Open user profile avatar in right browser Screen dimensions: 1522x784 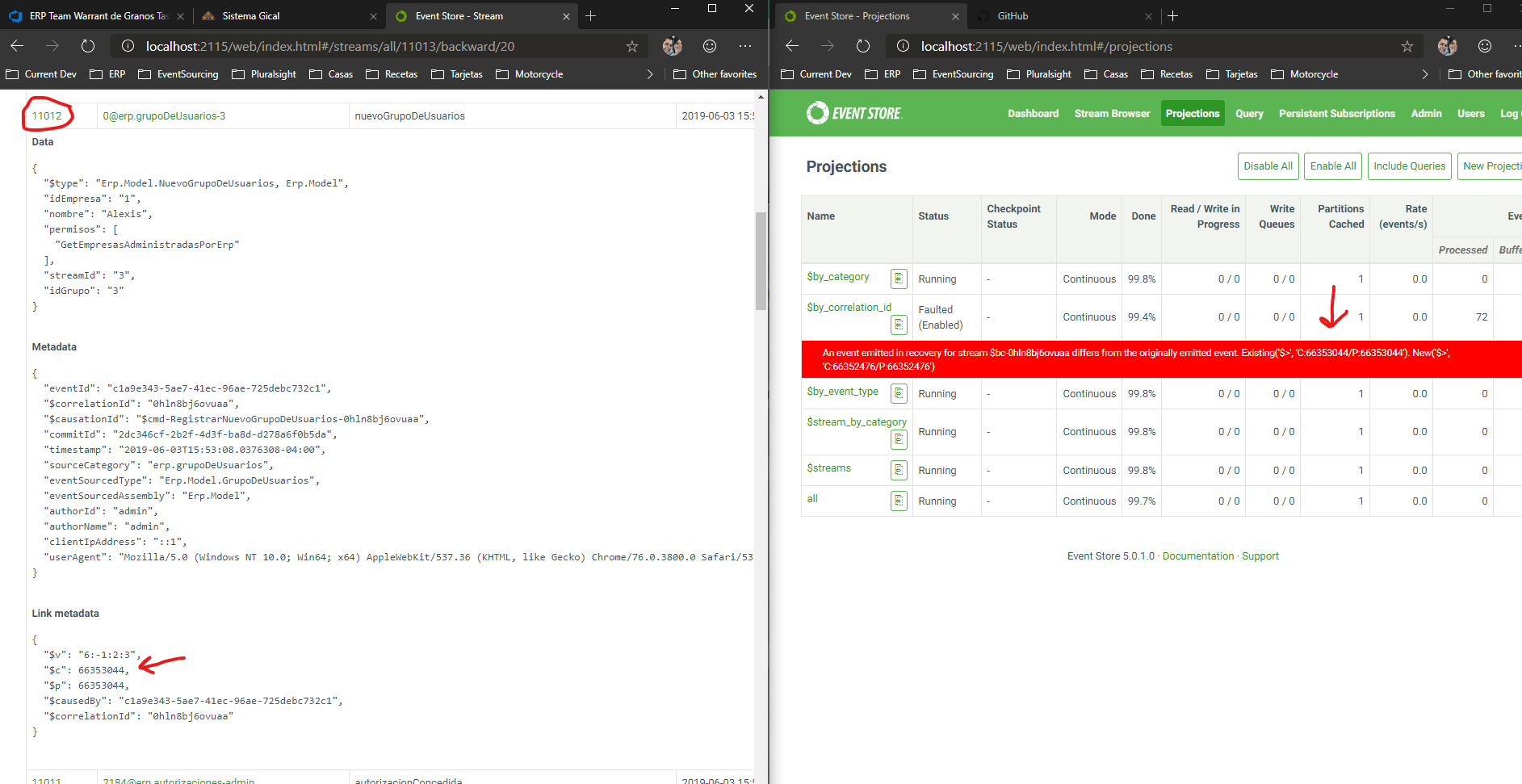click(x=1448, y=46)
